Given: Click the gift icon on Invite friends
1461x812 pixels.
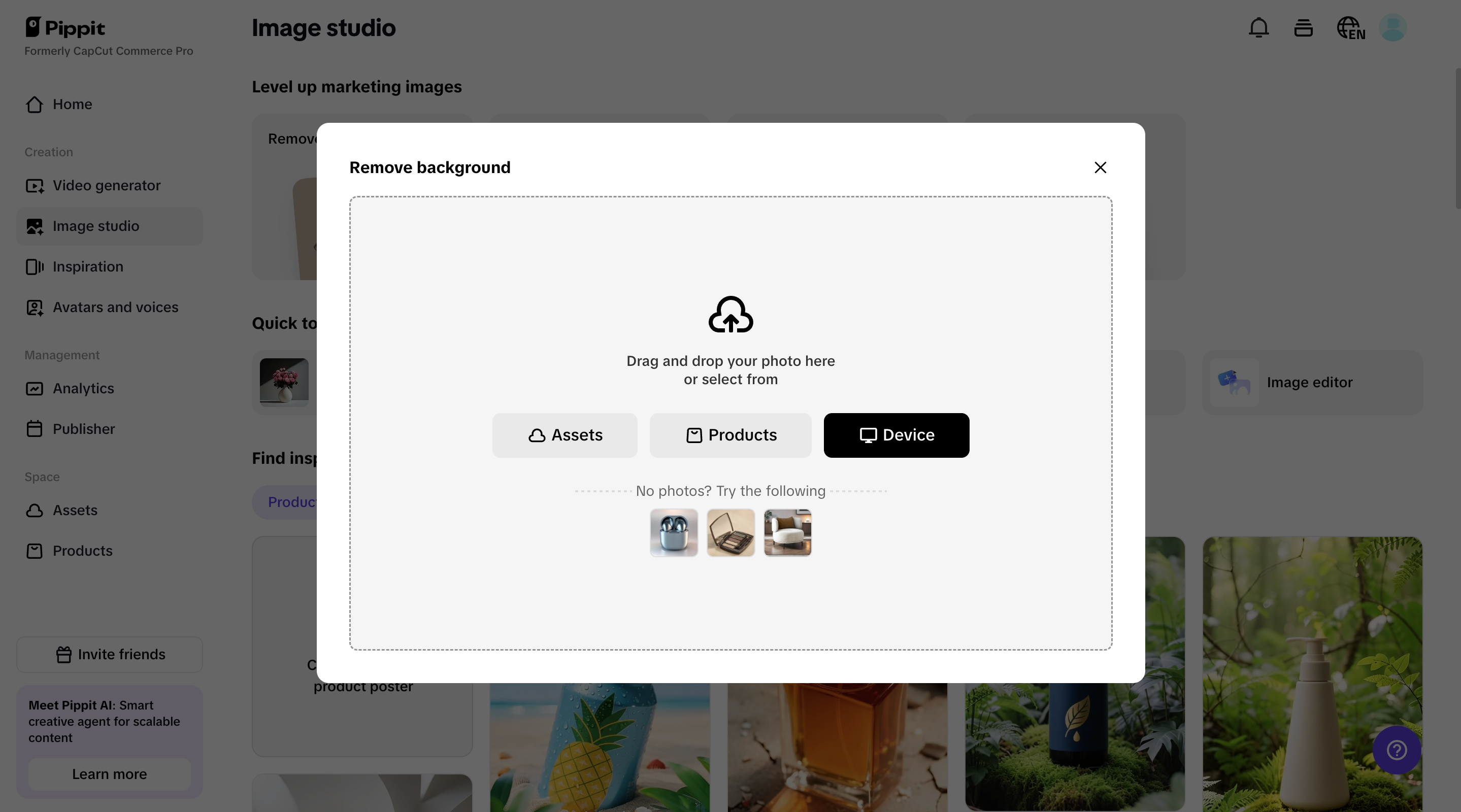Looking at the screenshot, I should pyautogui.click(x=63, y=654).
